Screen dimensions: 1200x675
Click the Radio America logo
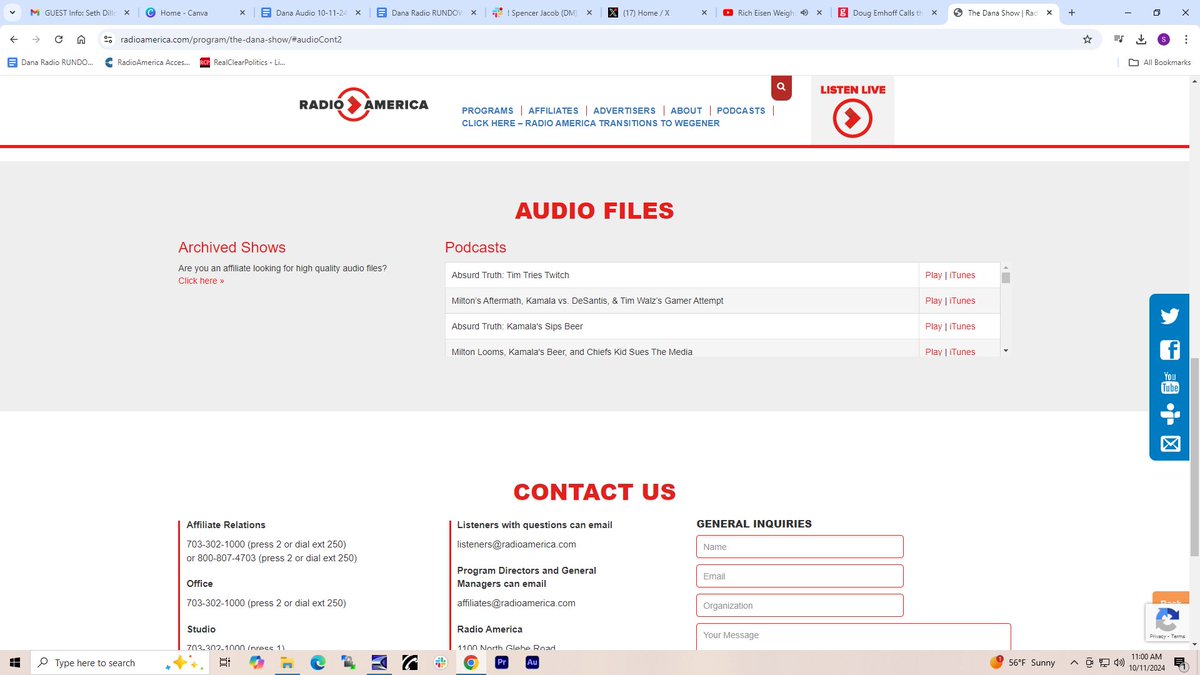pos(363,105)
